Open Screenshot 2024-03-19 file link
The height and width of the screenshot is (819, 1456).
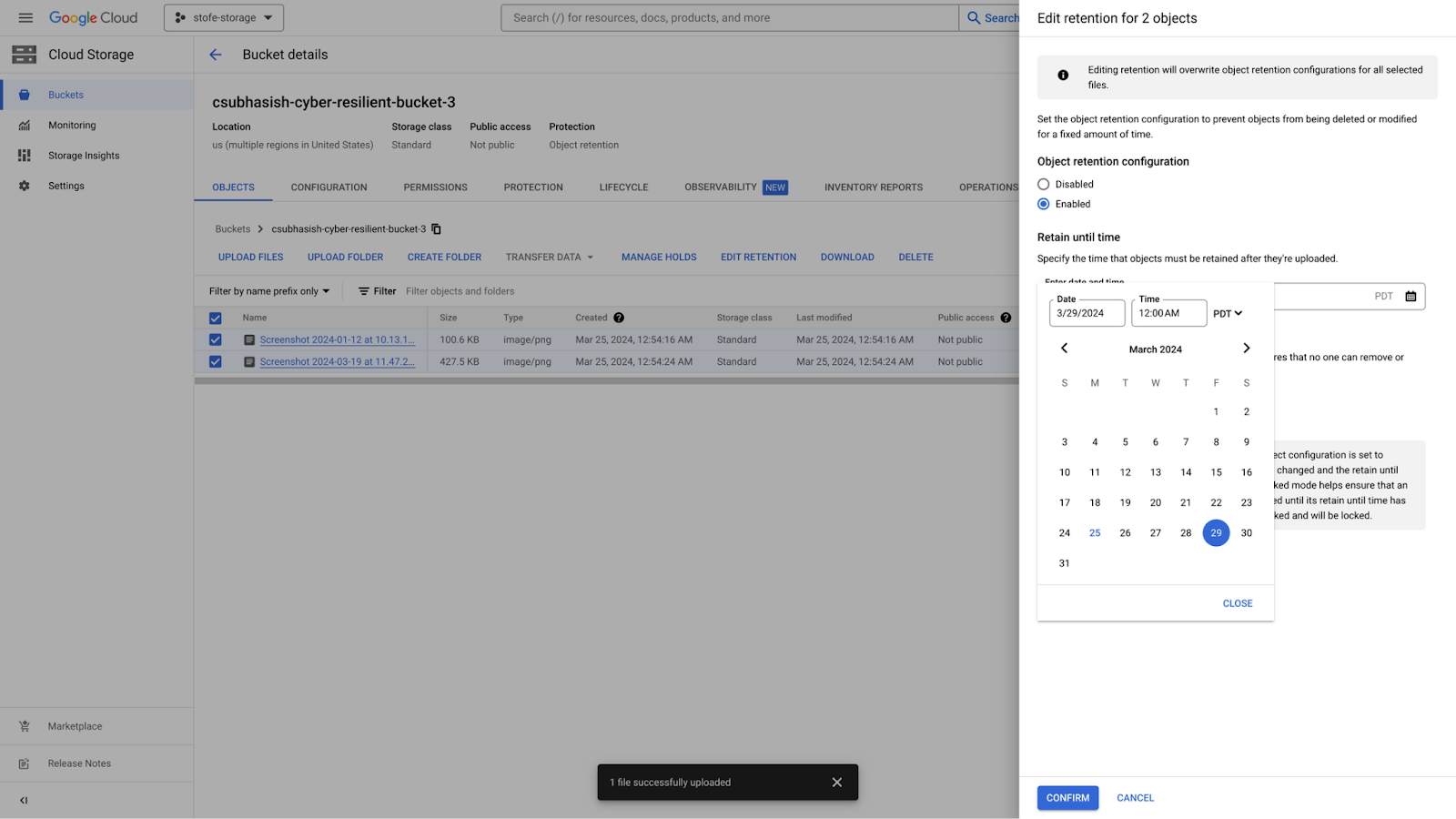(x=338, y=361)
